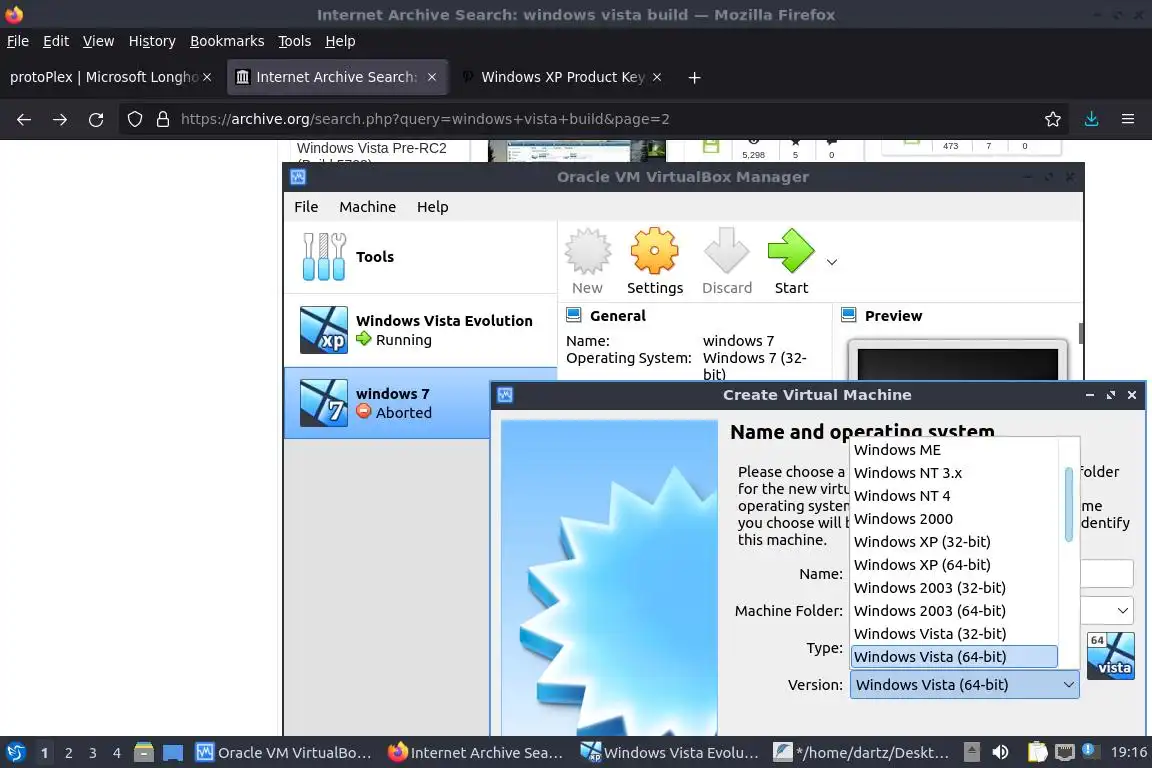This screenshot has height=768, width=1152.
Task: Choose Windows 2003 (64-bit) from the list
Action: 954,611
